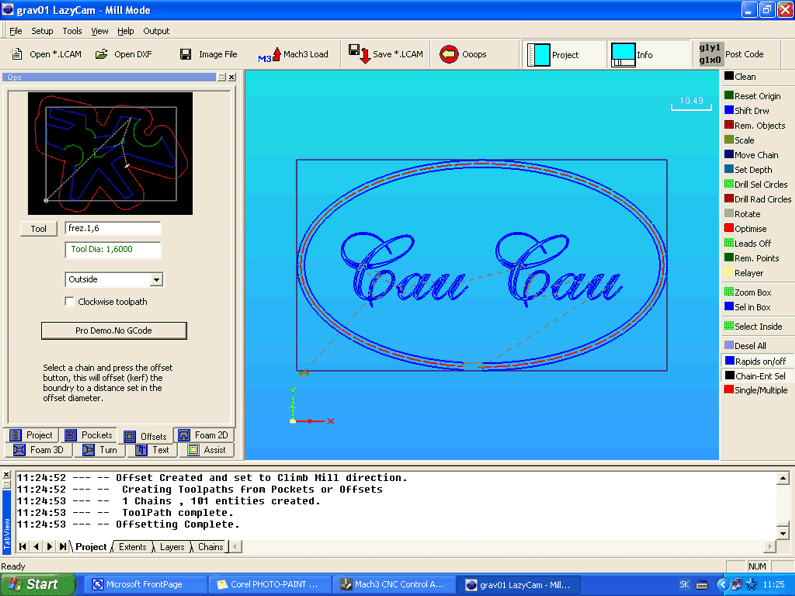Screen dimensions: 795x596
Task: Activate Zoom Box tool
Action: pos(747,292)
